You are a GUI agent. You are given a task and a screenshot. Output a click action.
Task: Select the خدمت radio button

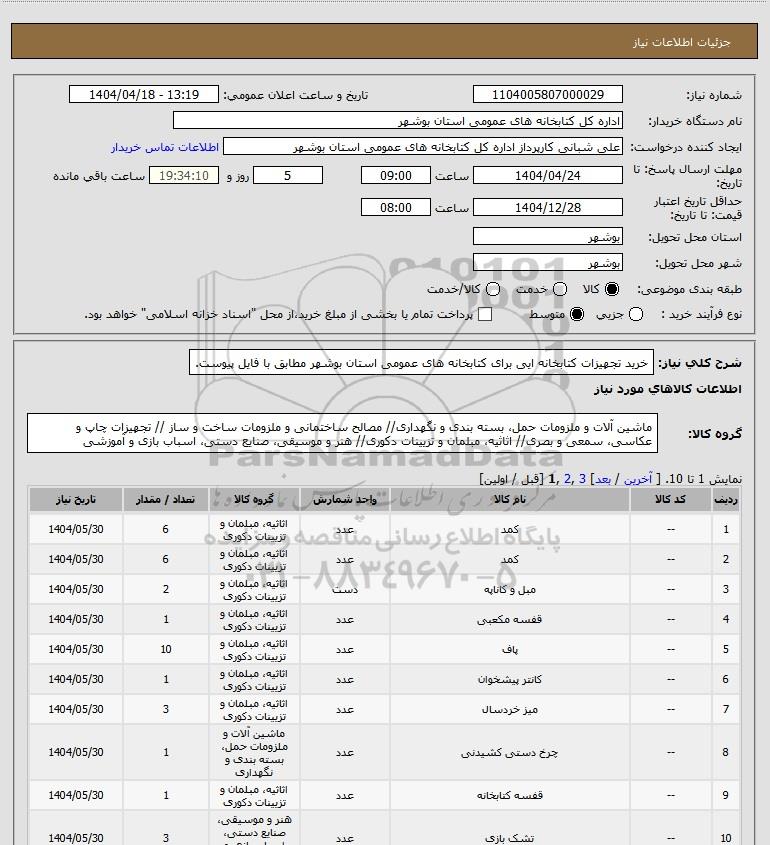point(560,289)
